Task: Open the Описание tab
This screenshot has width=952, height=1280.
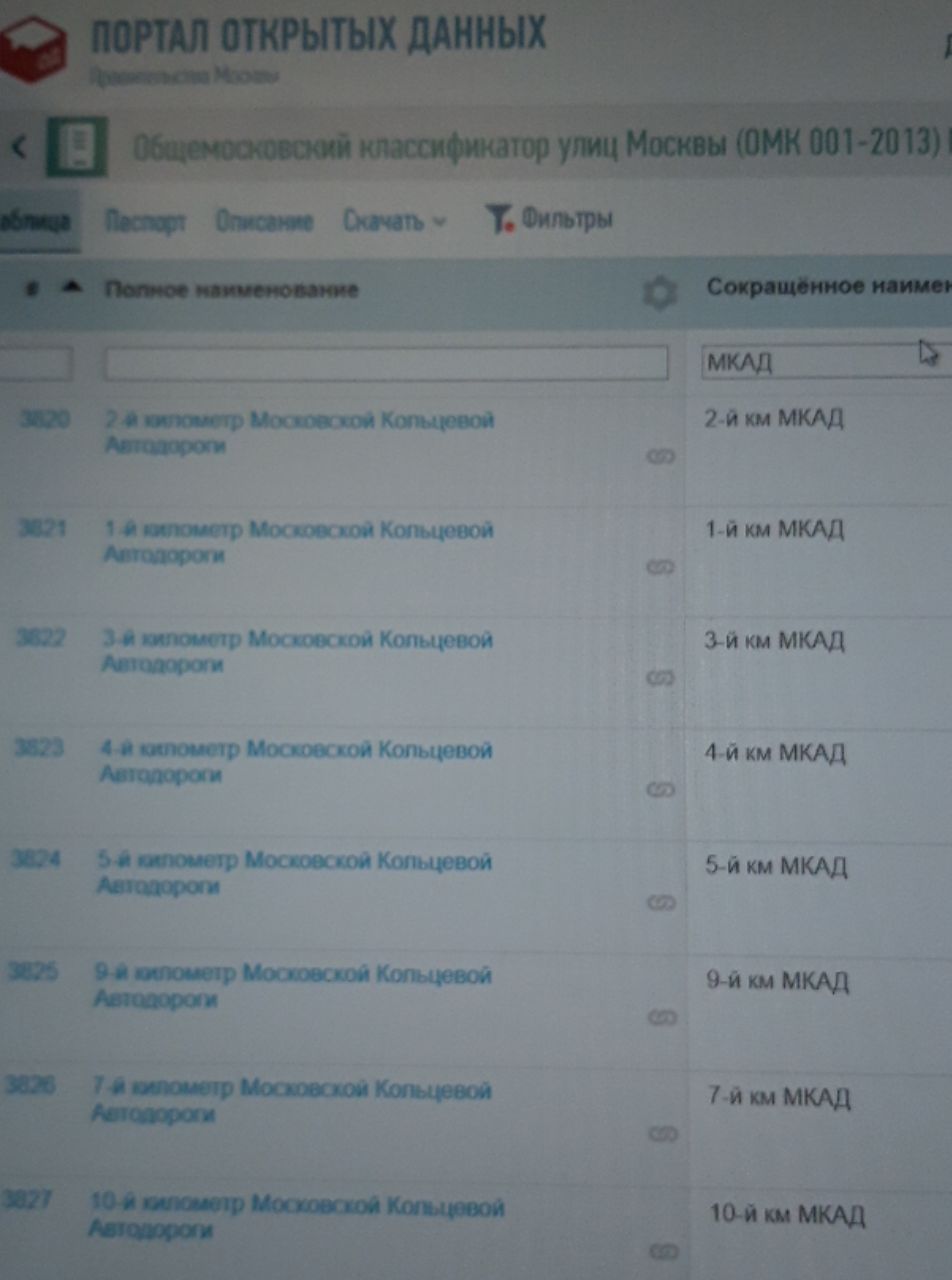Action: pyautogui.click(x=264, y=221)
